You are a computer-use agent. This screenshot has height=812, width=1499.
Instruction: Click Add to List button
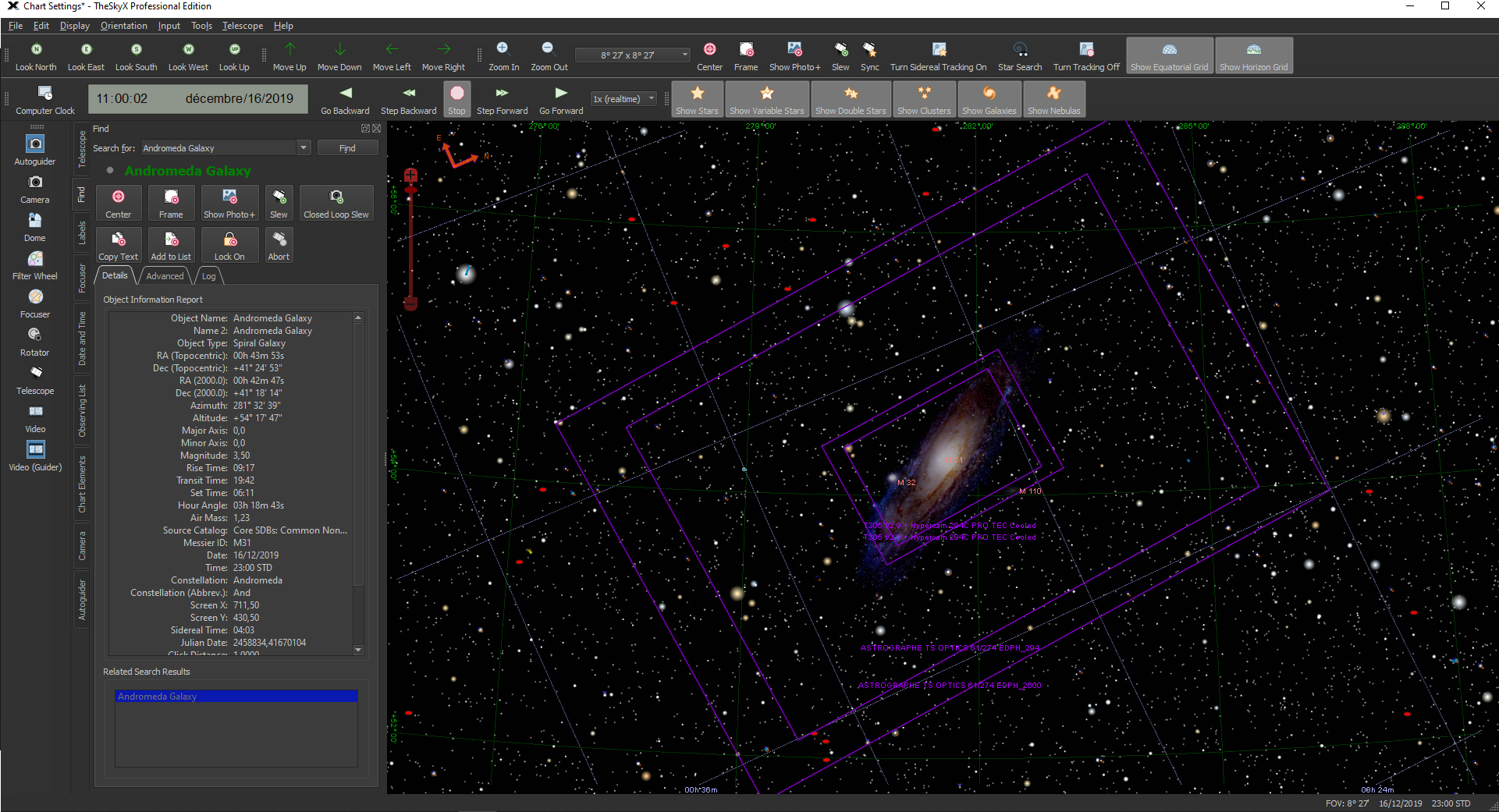tap(171, 245)
